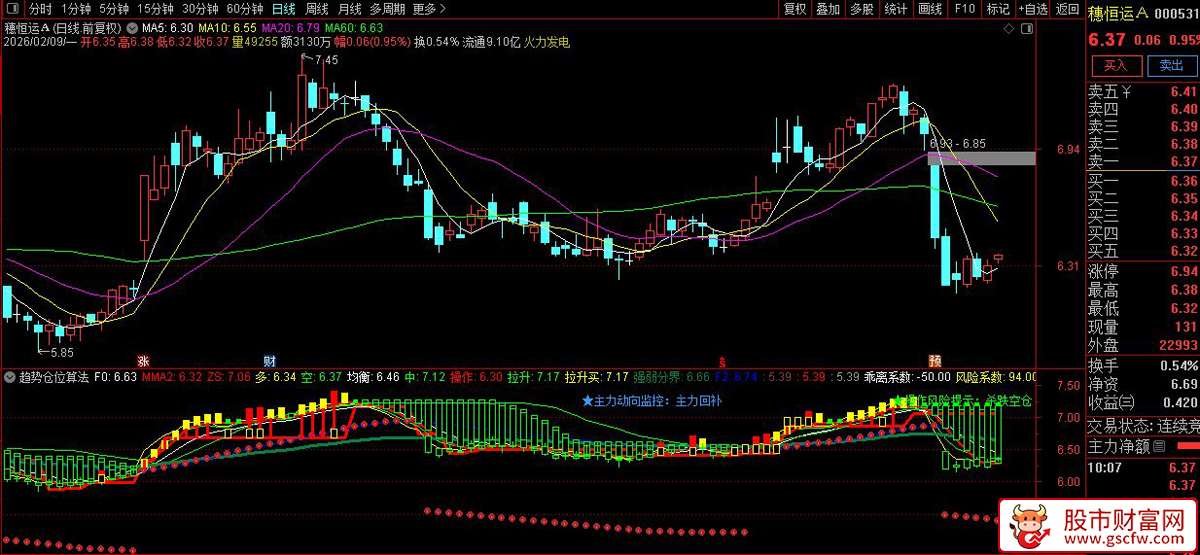
Task: Open F10 company info
Action: (x=964, y=9)
